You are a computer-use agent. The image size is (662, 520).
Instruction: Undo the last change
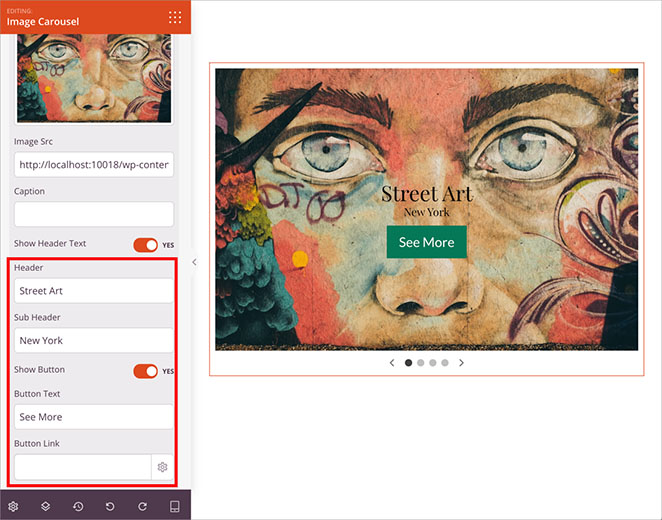(110, 506)
